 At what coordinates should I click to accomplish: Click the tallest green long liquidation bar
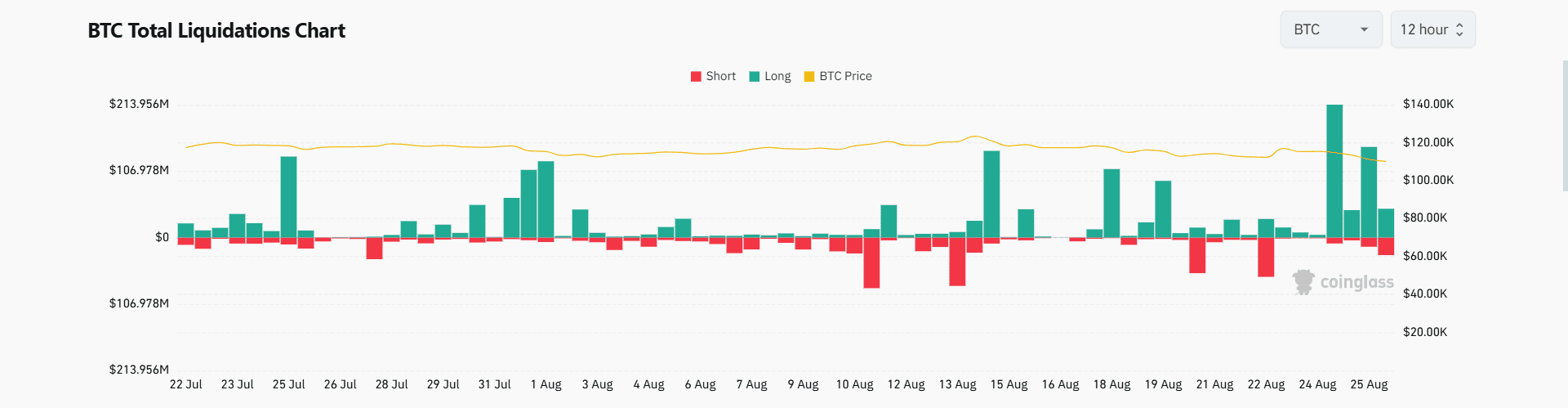tap(1334, 171)
